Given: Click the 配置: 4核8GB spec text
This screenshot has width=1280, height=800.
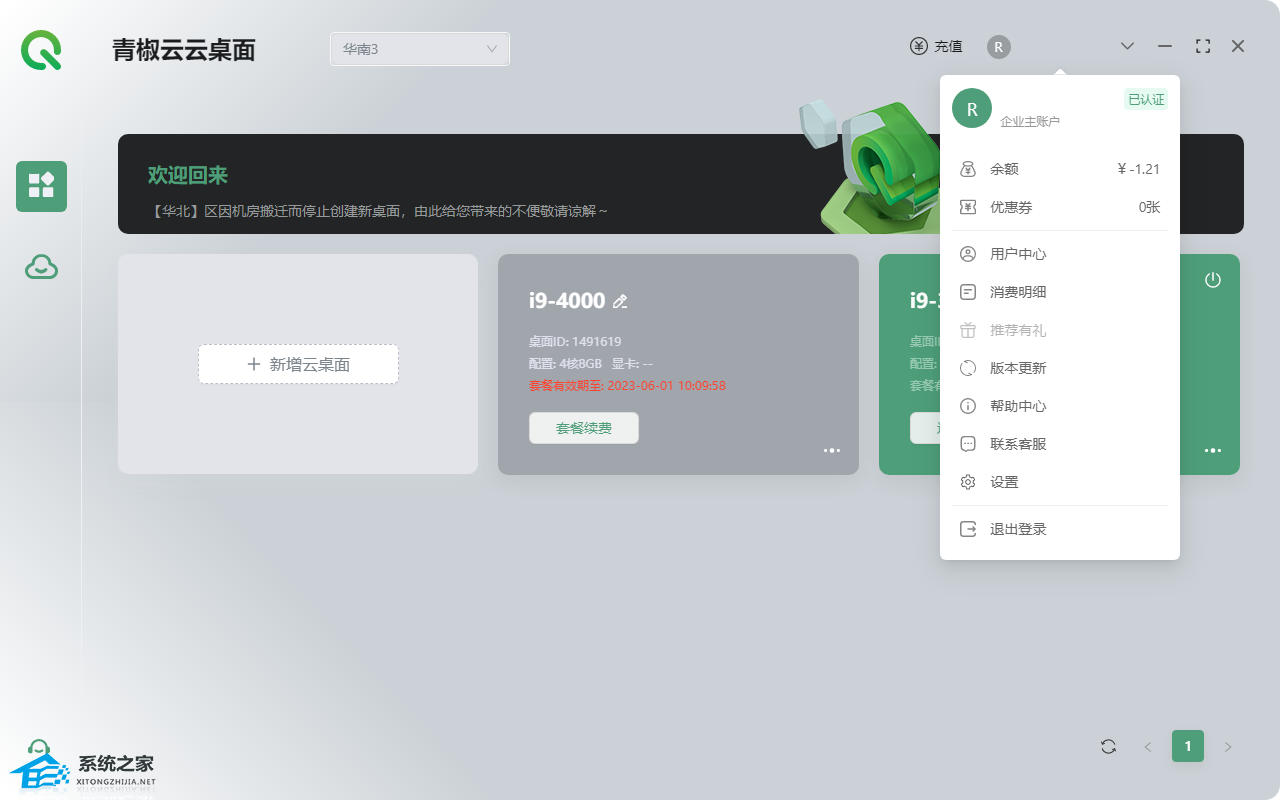Looking at the screenshot, I should click(x=565, y=364).
